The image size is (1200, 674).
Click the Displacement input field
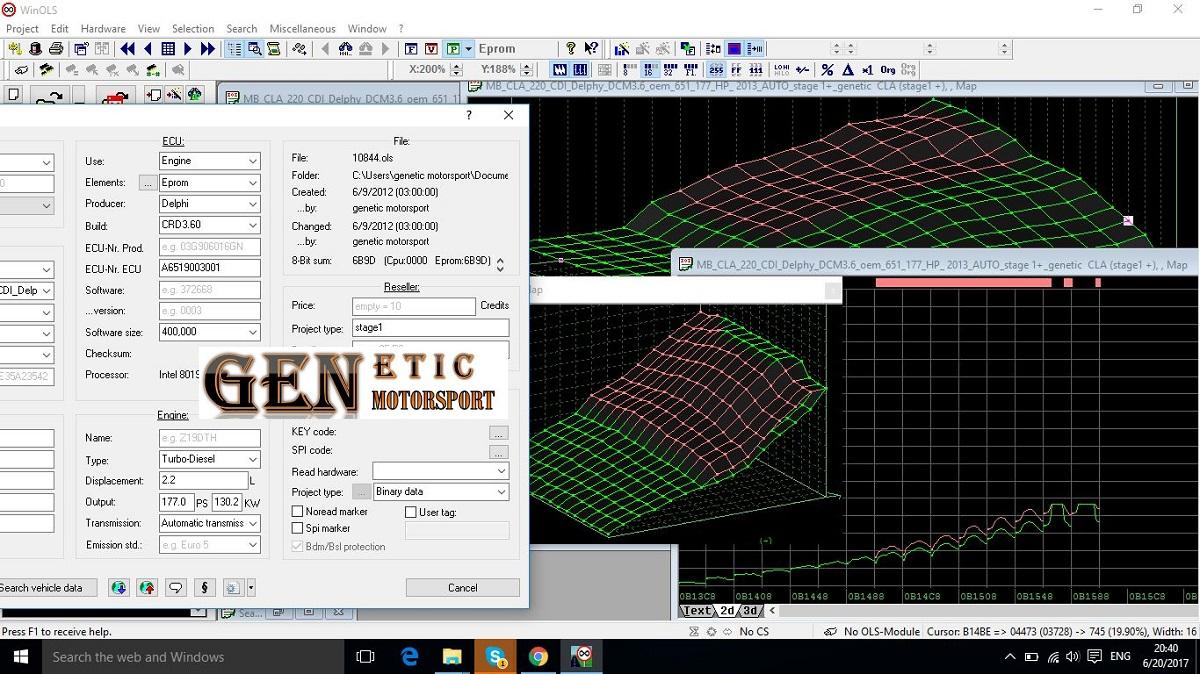202,481
